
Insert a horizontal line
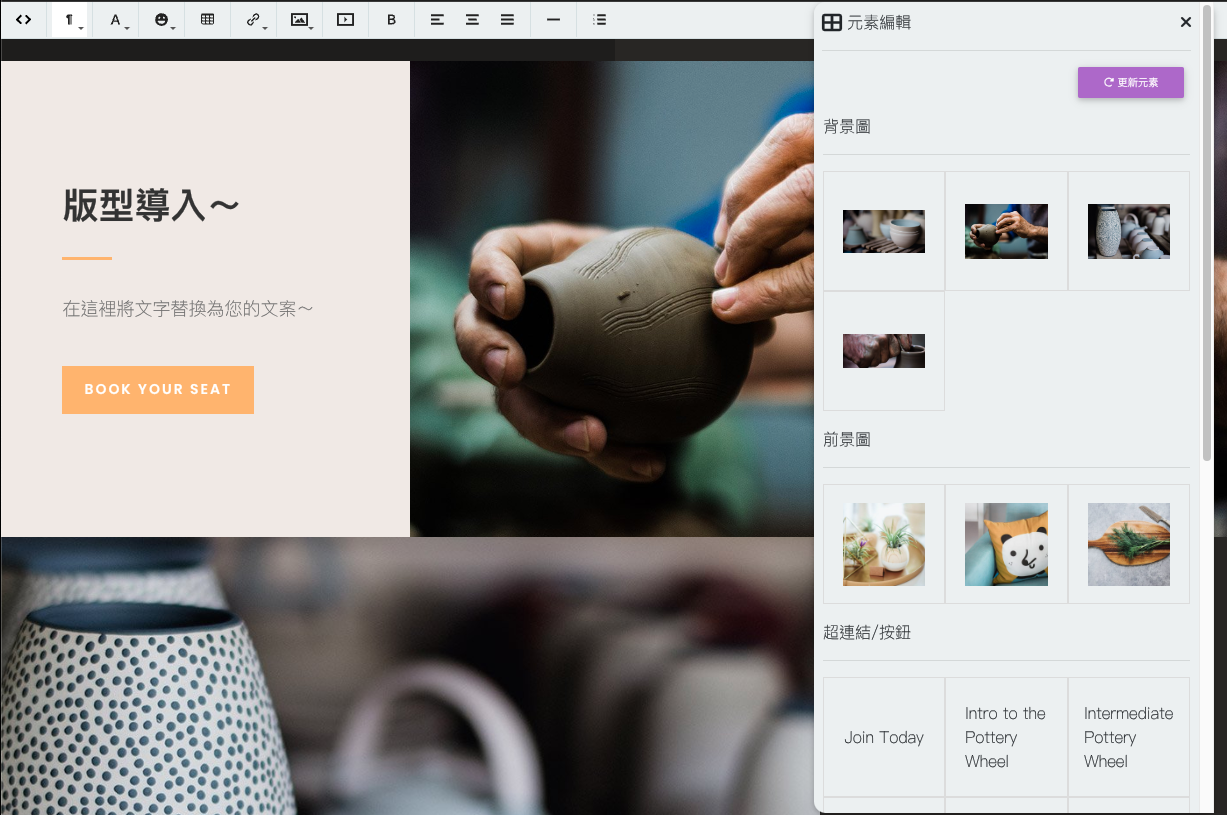(x=553, y=20)
